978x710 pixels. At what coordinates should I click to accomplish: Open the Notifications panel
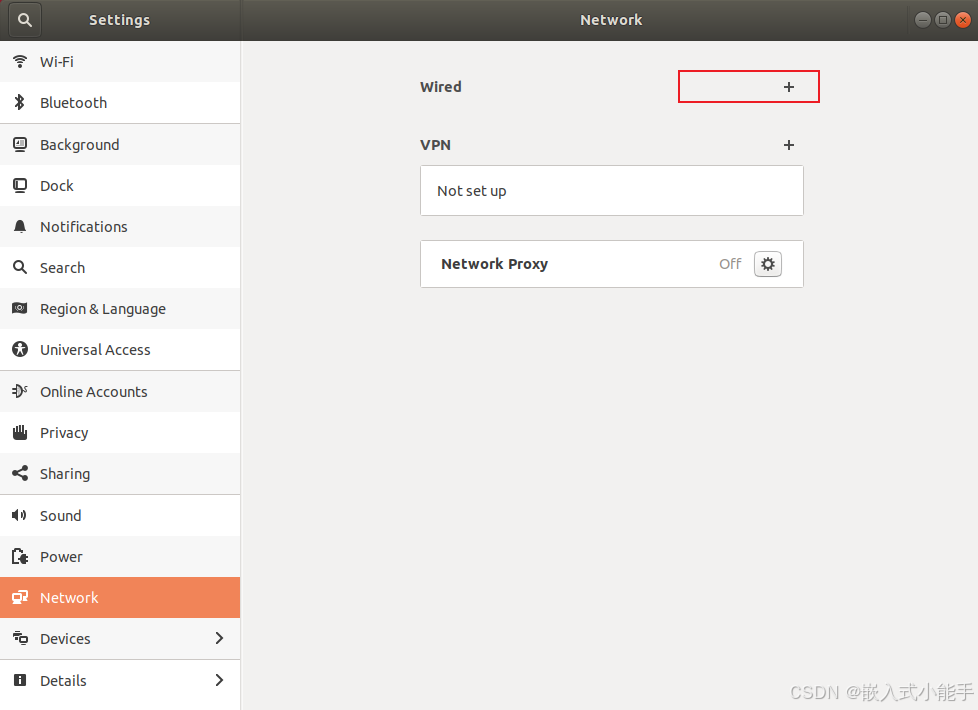(x=120, y=226)
